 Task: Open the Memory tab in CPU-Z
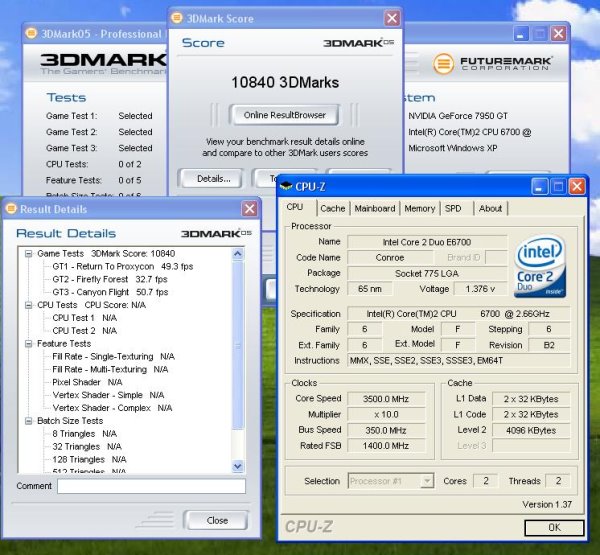click(420, 209)
